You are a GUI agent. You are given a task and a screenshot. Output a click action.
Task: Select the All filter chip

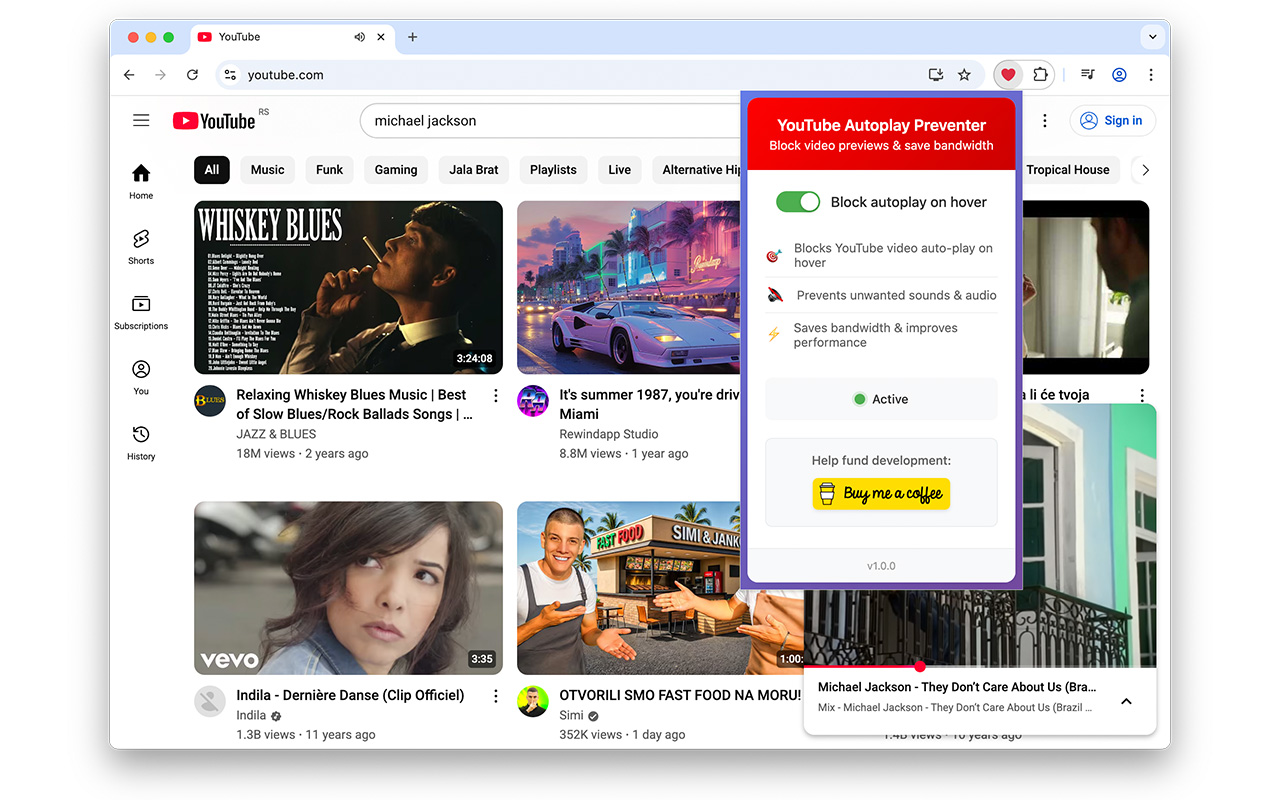(x=212, y=170)
